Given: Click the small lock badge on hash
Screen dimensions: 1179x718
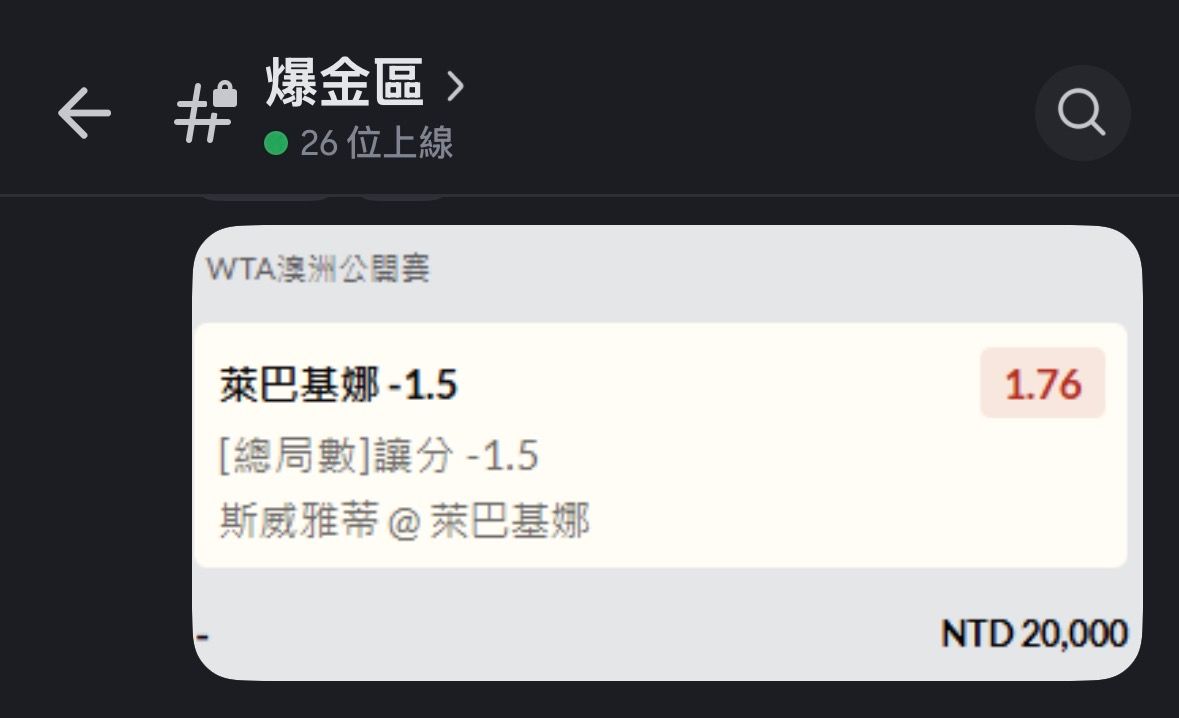Looking at the screenshot, I should coord(225,95).
